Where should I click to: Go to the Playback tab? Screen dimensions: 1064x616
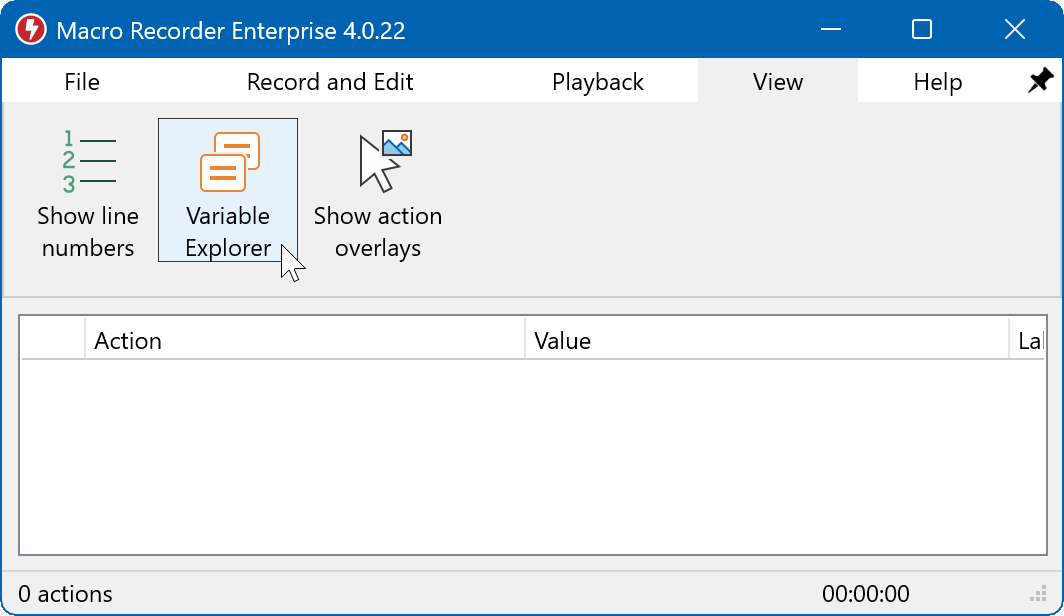tap(598, 82)
